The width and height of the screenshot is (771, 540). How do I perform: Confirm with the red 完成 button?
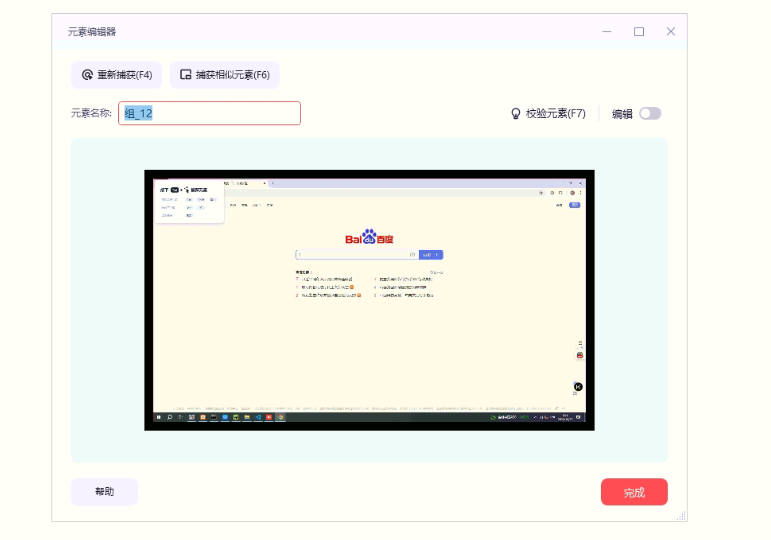(x=634, y=492)
